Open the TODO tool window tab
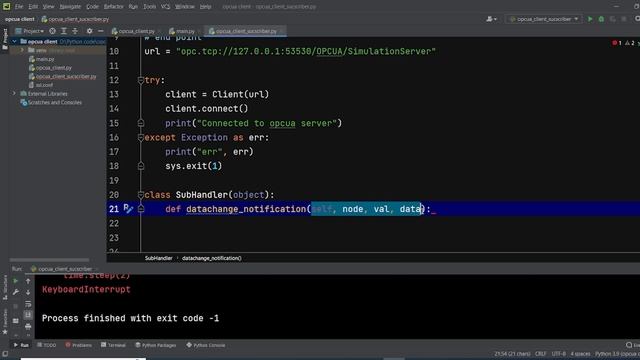Viewport: 640px width, 360px height. pyautogui.click(x=47, y=345)
